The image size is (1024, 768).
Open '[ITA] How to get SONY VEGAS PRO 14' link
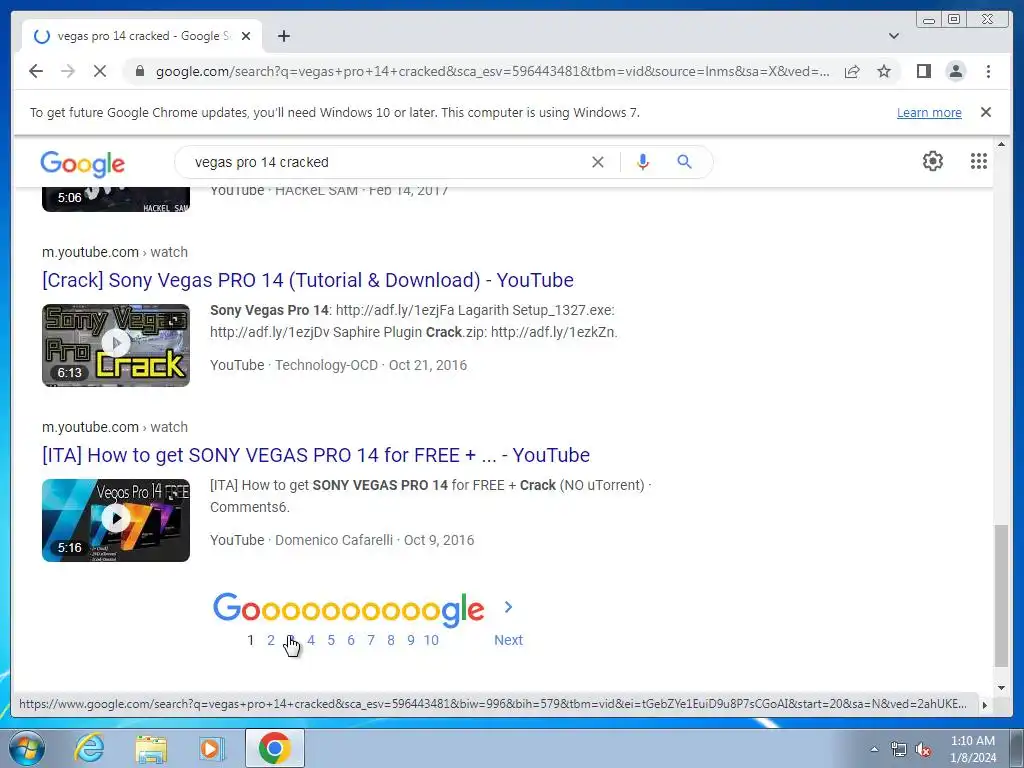316,455
